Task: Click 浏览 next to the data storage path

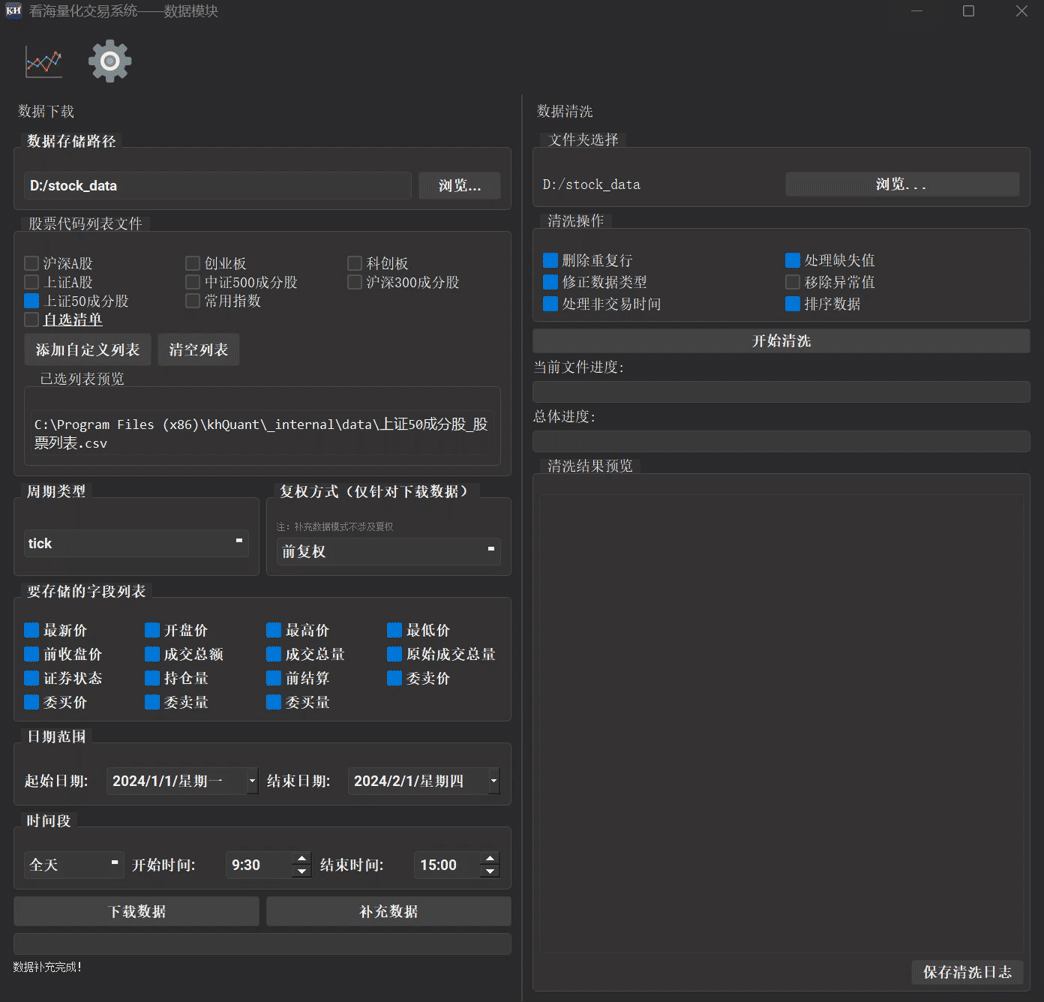Action: (459, 185)
